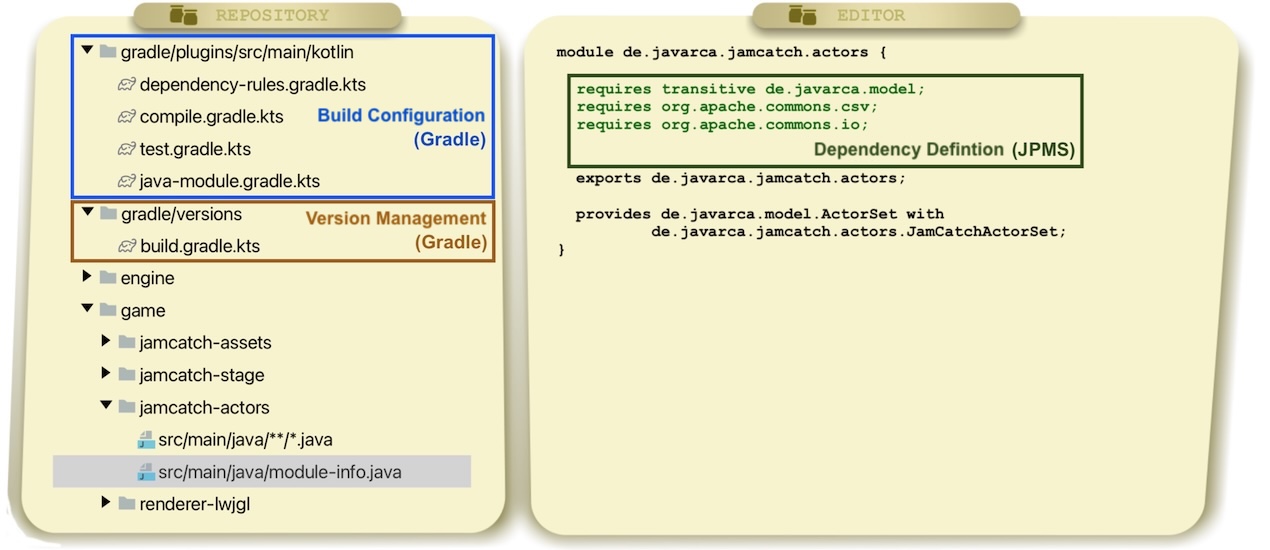
Task: Expand the jamcatch-assets folder
Action: [106, 342]
